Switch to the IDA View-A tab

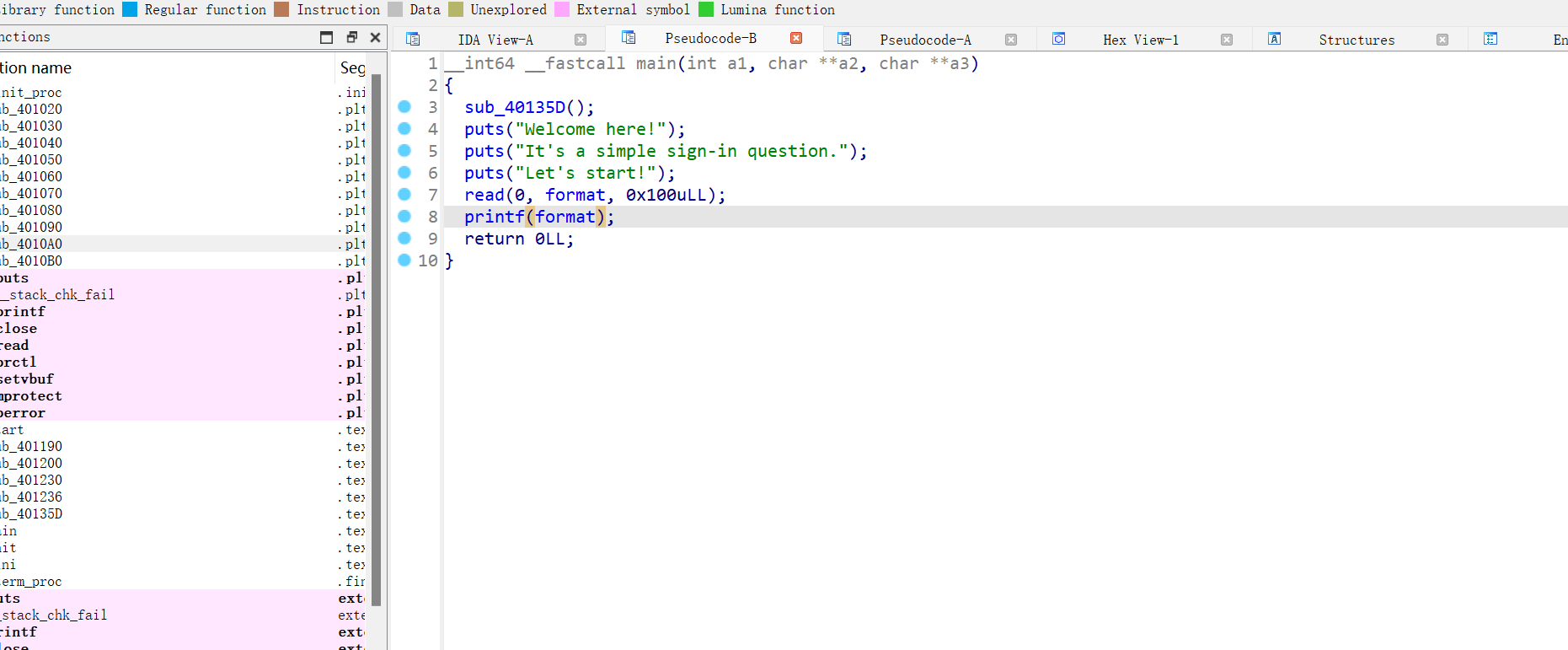pos(495,40)
